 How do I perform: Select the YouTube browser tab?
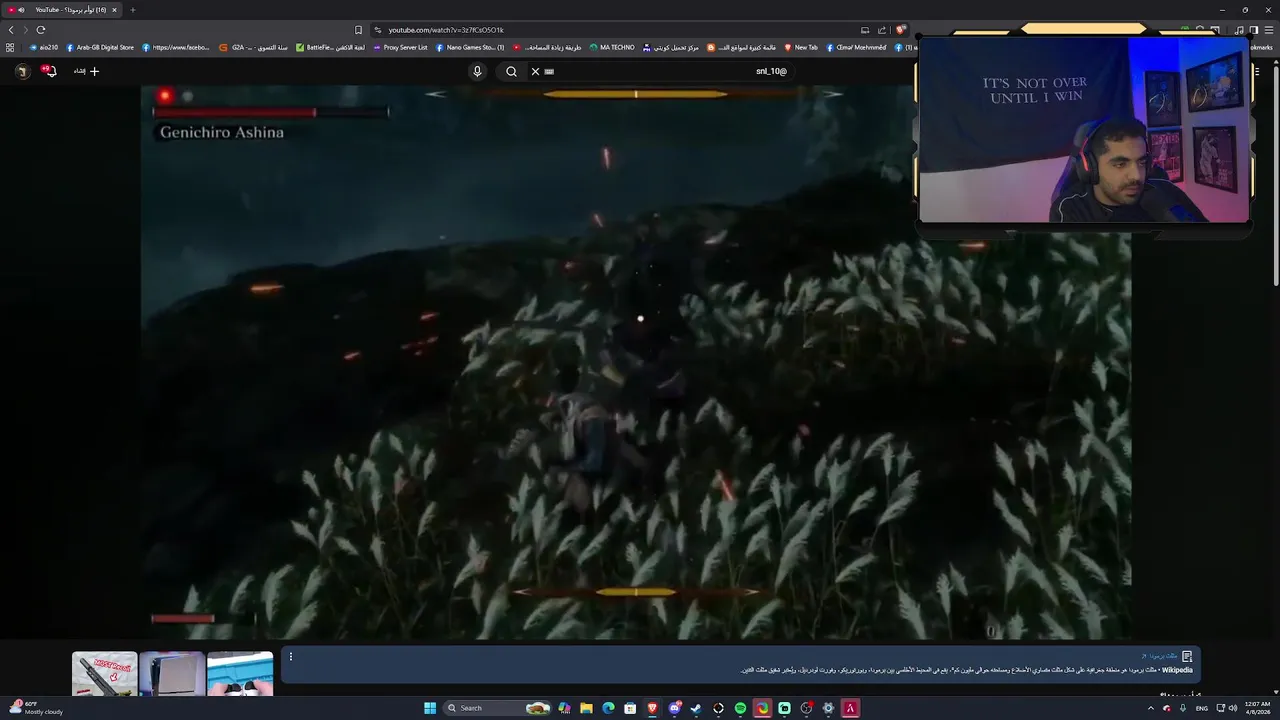point(62,10)
